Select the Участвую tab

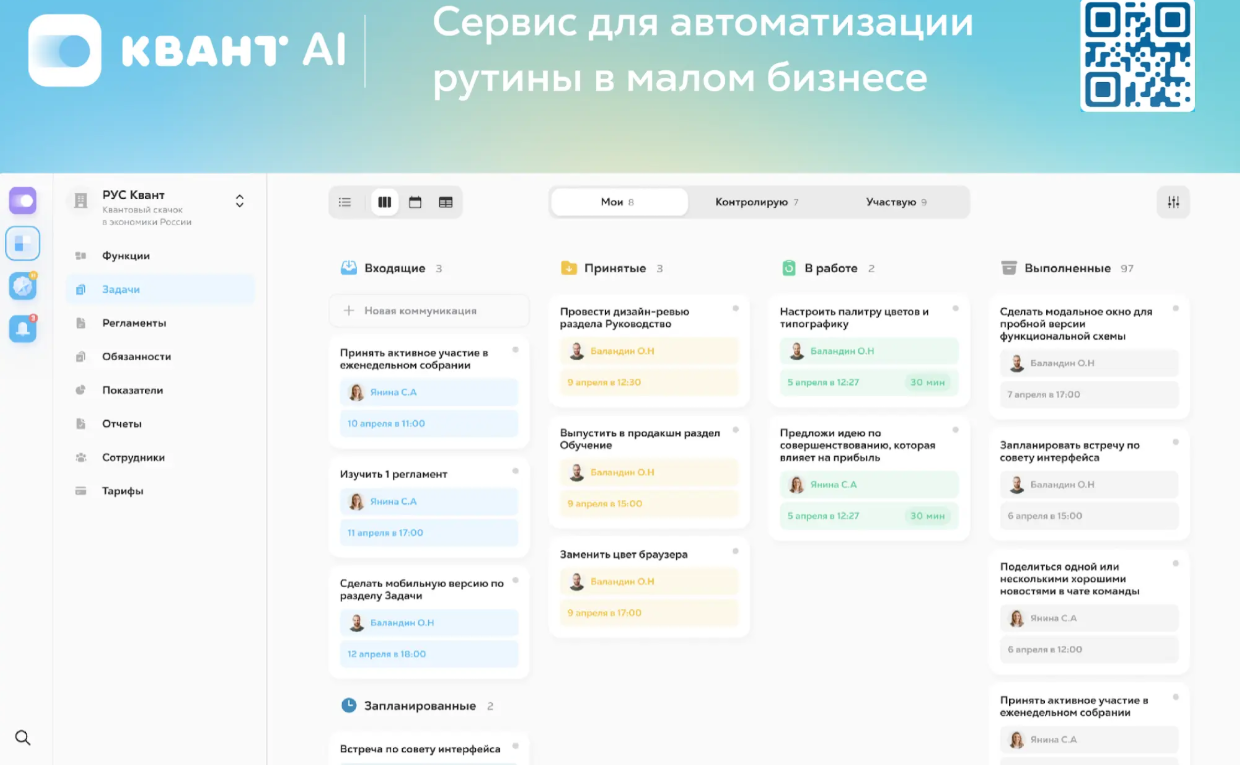[896, 202]
